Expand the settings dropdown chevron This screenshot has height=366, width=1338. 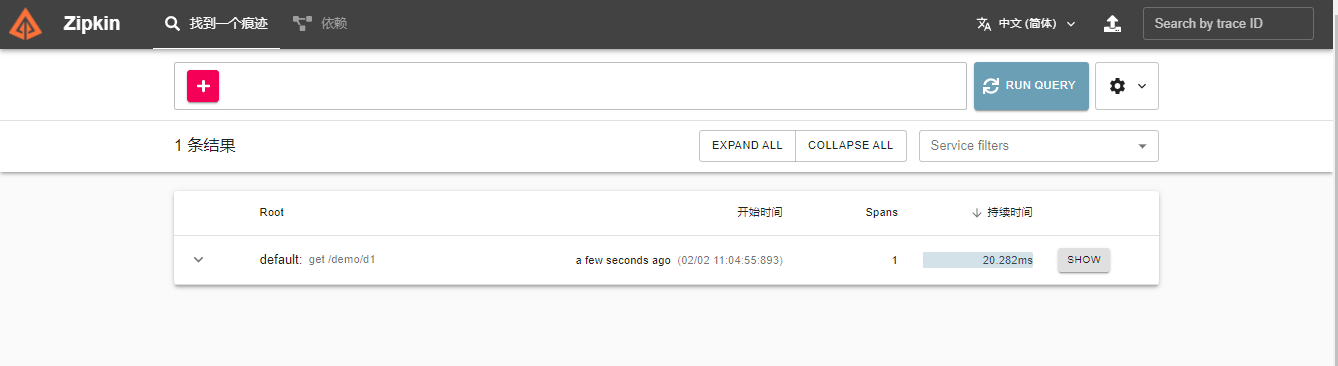[x=1142, y=86]
